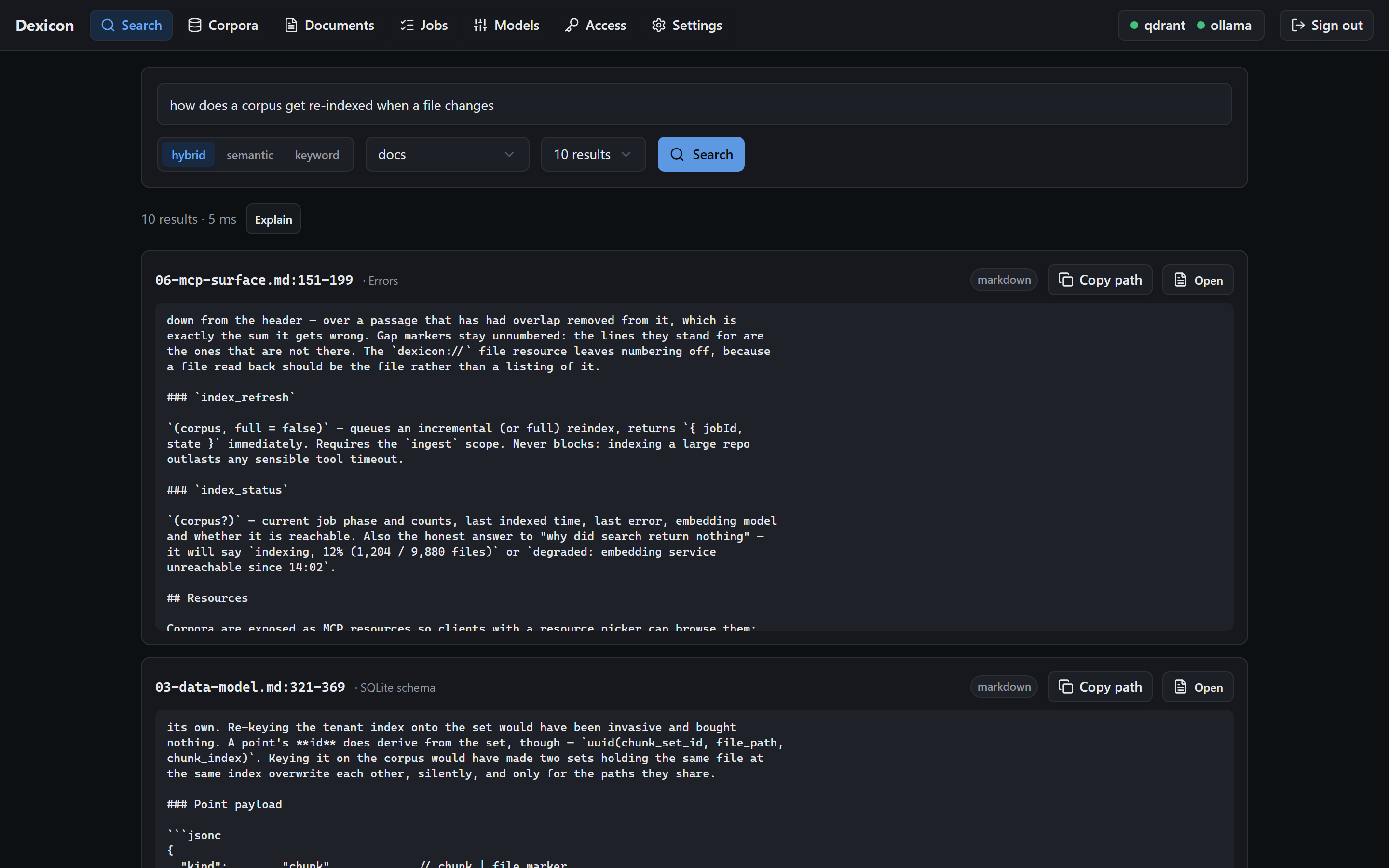
Task: Select keyword search mode
Action: pos(317,154)
